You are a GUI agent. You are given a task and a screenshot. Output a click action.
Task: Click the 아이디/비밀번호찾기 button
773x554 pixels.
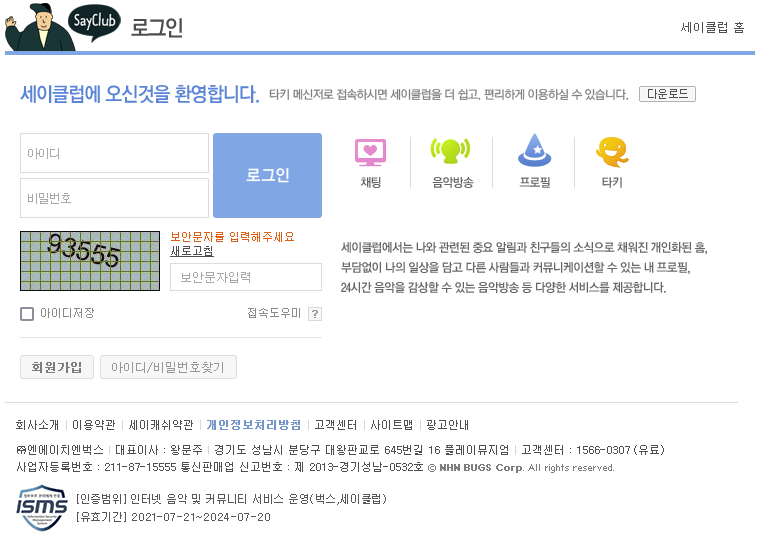click(168, 367)
